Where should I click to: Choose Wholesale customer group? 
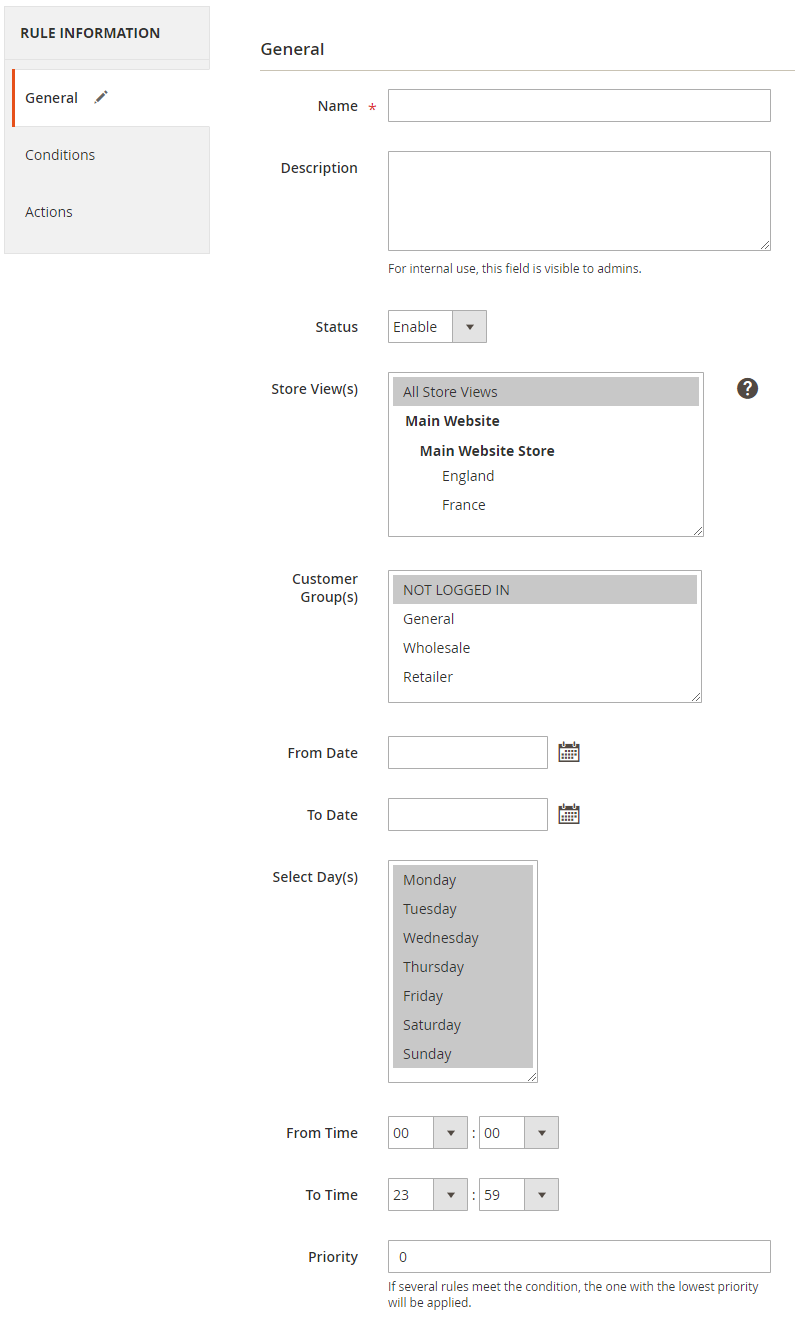tap(436, 648)
